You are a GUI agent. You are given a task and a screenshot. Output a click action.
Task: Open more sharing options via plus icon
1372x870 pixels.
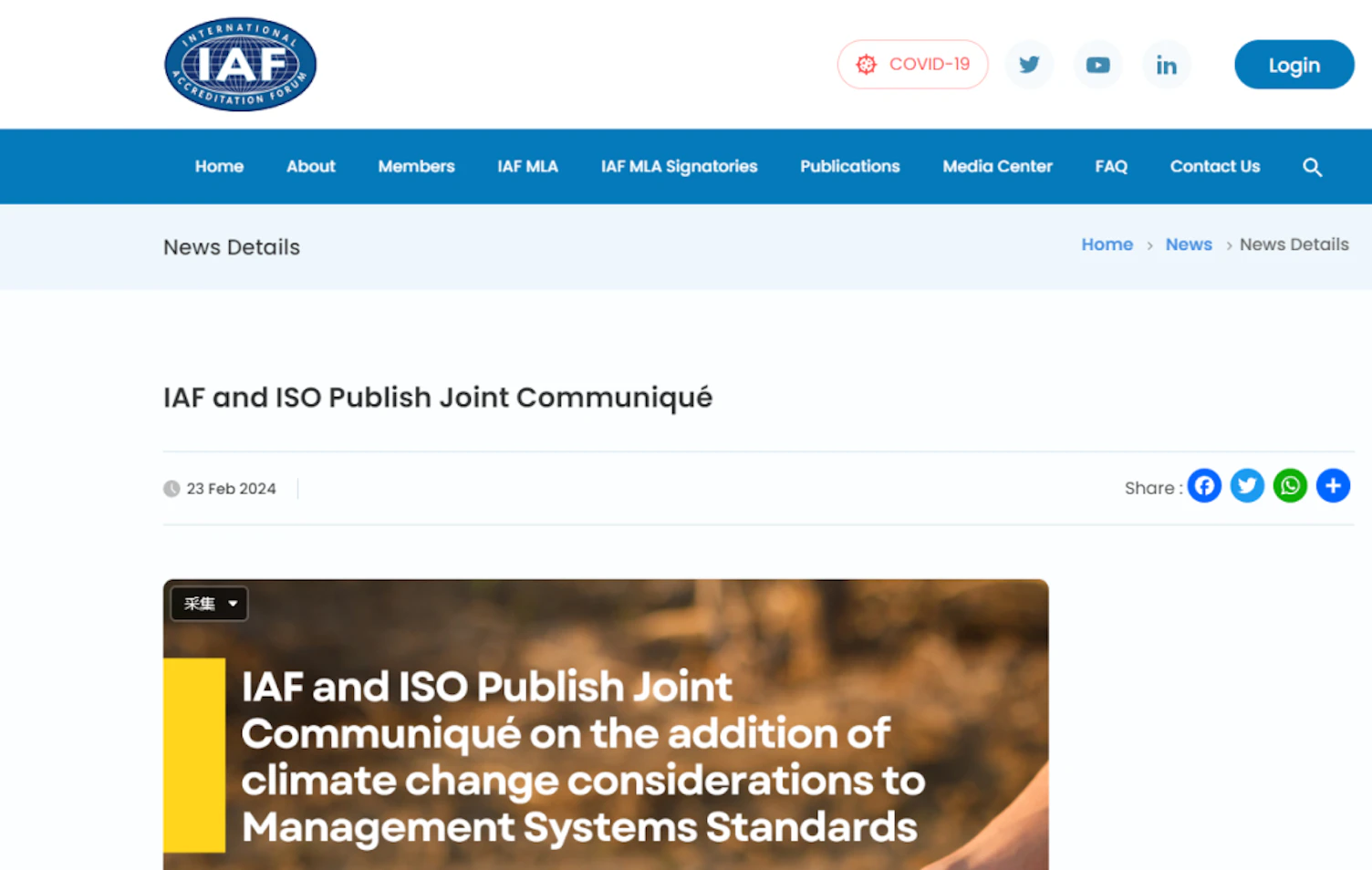click(x=1333, y=485)
